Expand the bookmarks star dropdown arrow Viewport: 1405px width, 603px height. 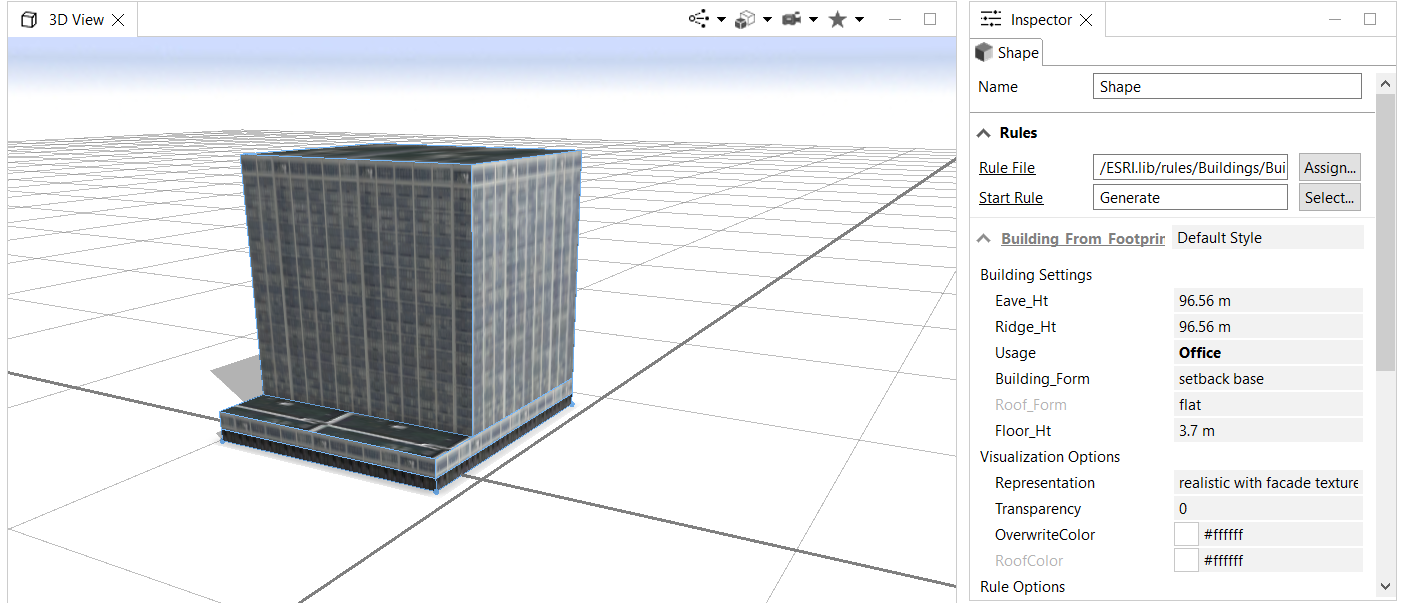pos(859,20)
